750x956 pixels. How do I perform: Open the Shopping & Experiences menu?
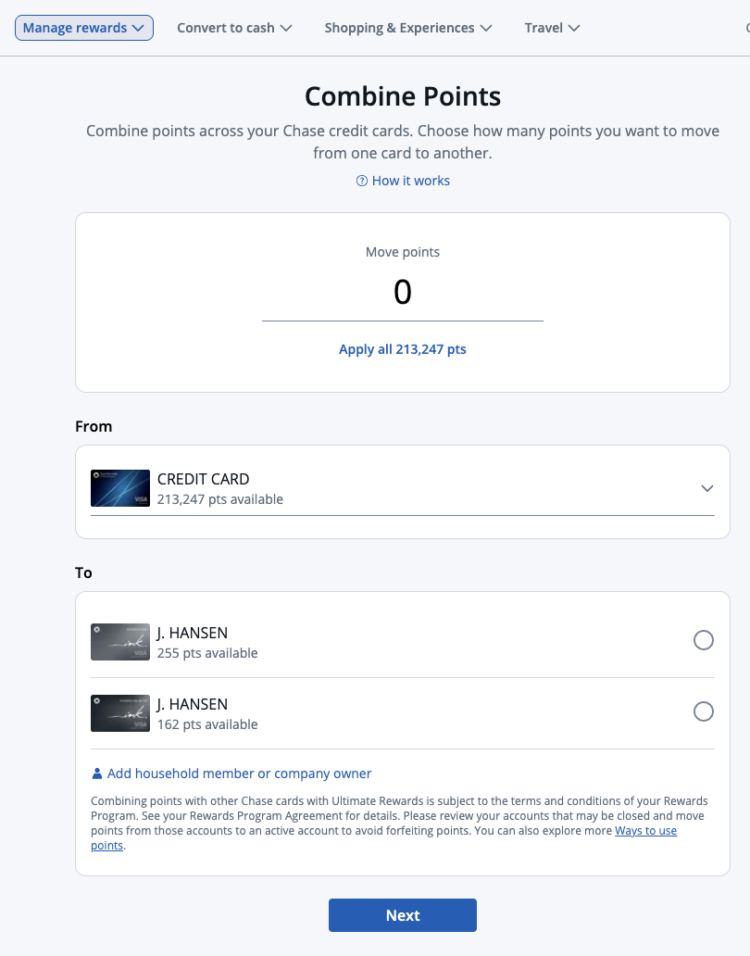pyautogui.click(x=407, y=27)
